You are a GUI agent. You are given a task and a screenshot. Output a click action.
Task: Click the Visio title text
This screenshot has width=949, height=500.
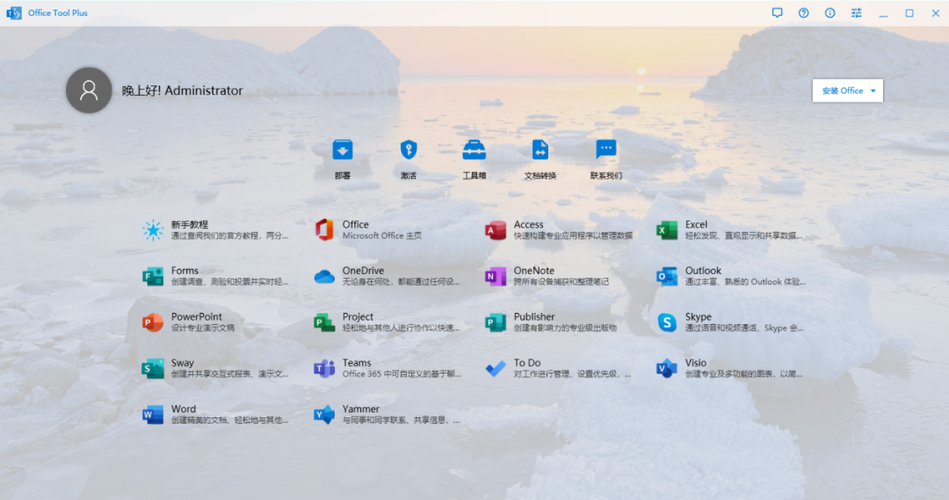(695, 363)
